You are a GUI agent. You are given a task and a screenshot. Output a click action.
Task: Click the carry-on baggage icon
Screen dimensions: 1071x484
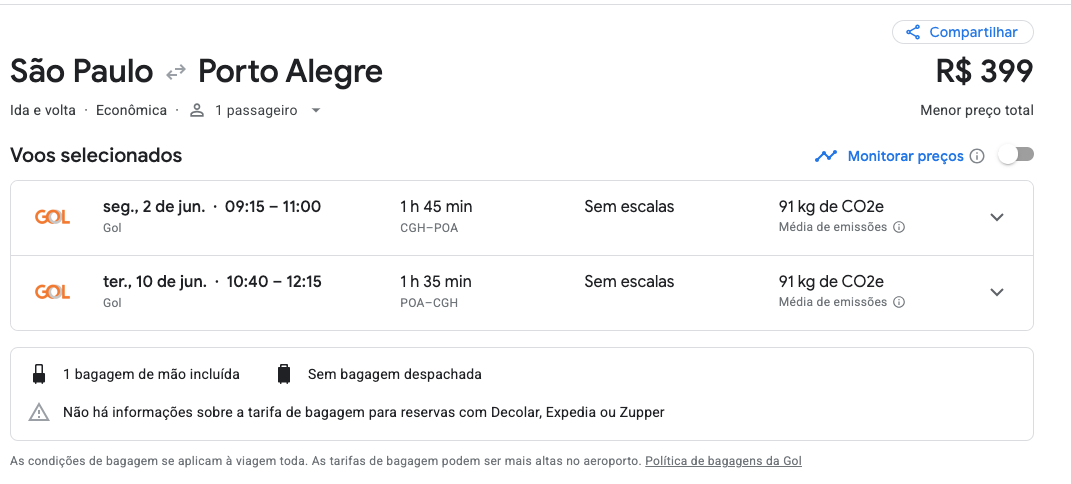click(x=39, y=374)
